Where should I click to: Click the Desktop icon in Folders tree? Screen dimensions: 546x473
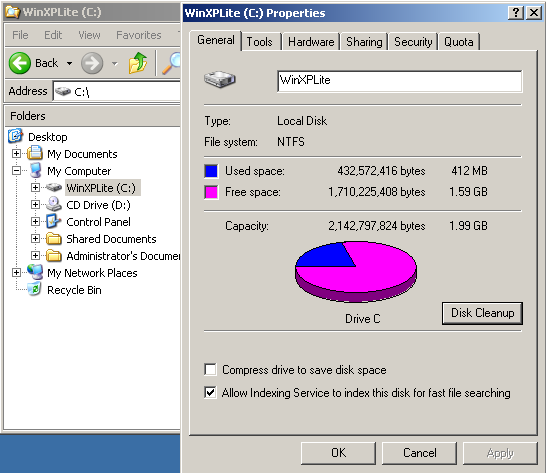point(16,136)
